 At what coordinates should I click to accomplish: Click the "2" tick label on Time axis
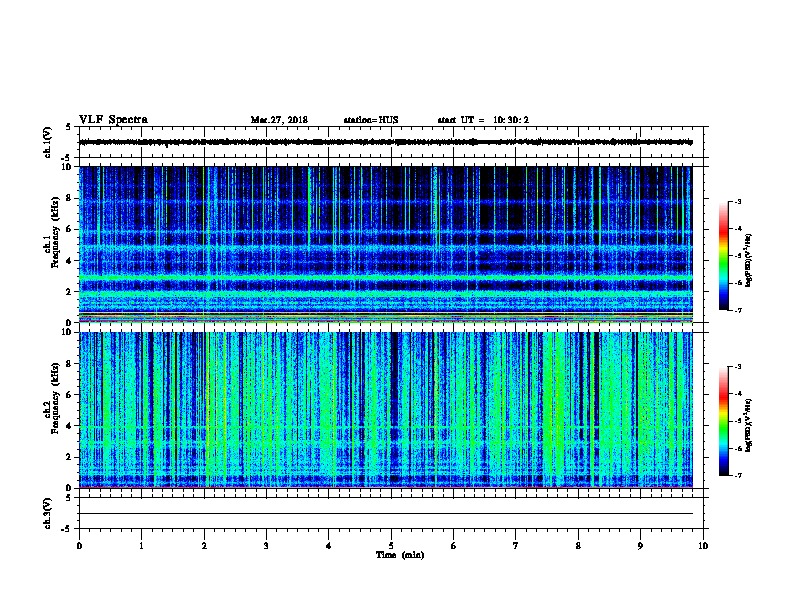click(204, 546)
